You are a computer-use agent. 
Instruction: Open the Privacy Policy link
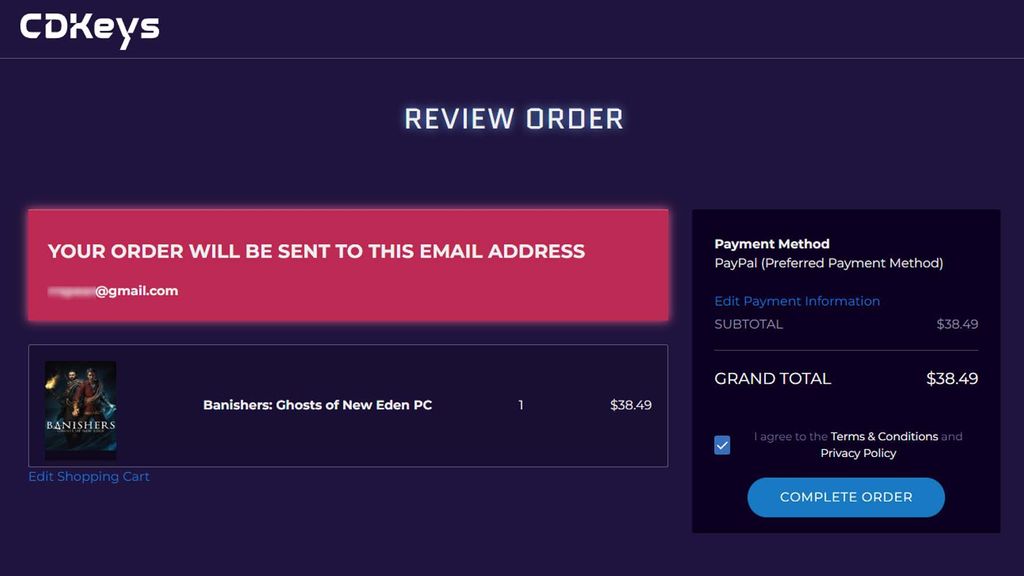858,452
